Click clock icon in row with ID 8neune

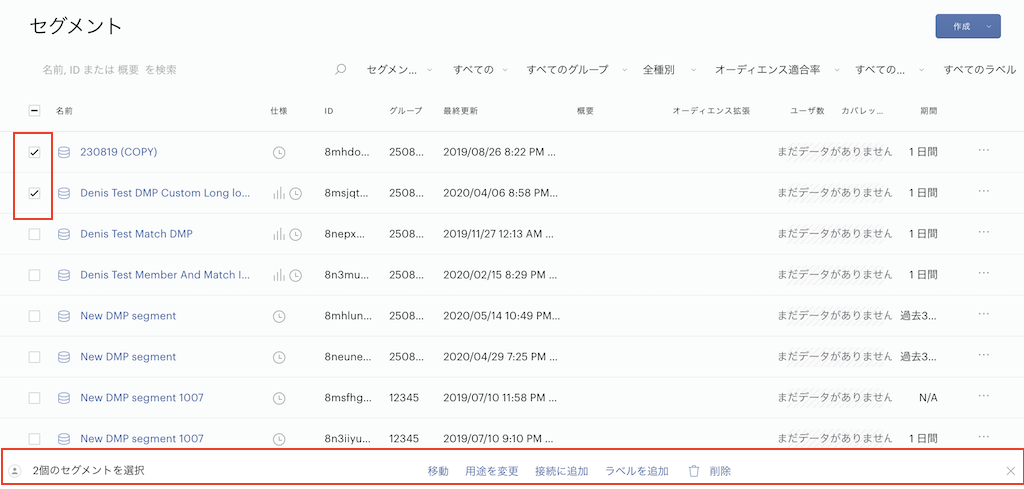[x=279, y=357]
